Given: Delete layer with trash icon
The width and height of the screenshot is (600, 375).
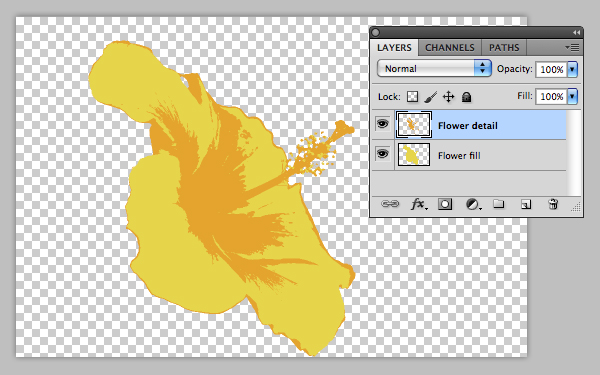Looking at the screenshot, I should [553, 204].
